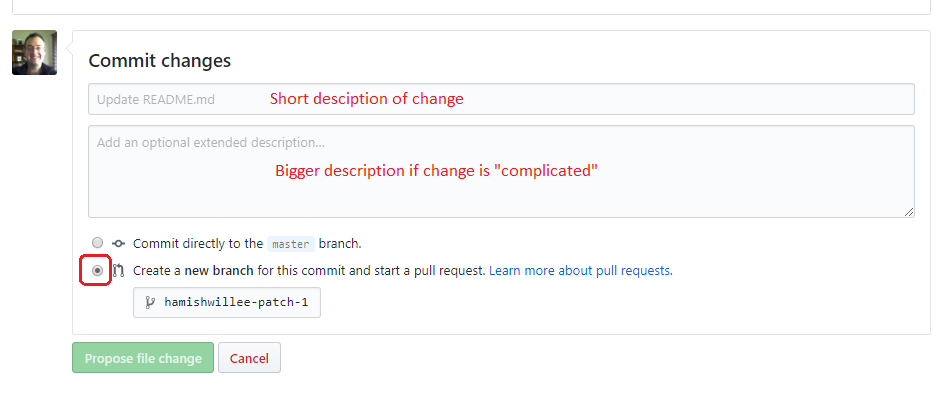Click the 'Propose file change' button
This screenshot has width=943, height=395.
tap(143, 358)
